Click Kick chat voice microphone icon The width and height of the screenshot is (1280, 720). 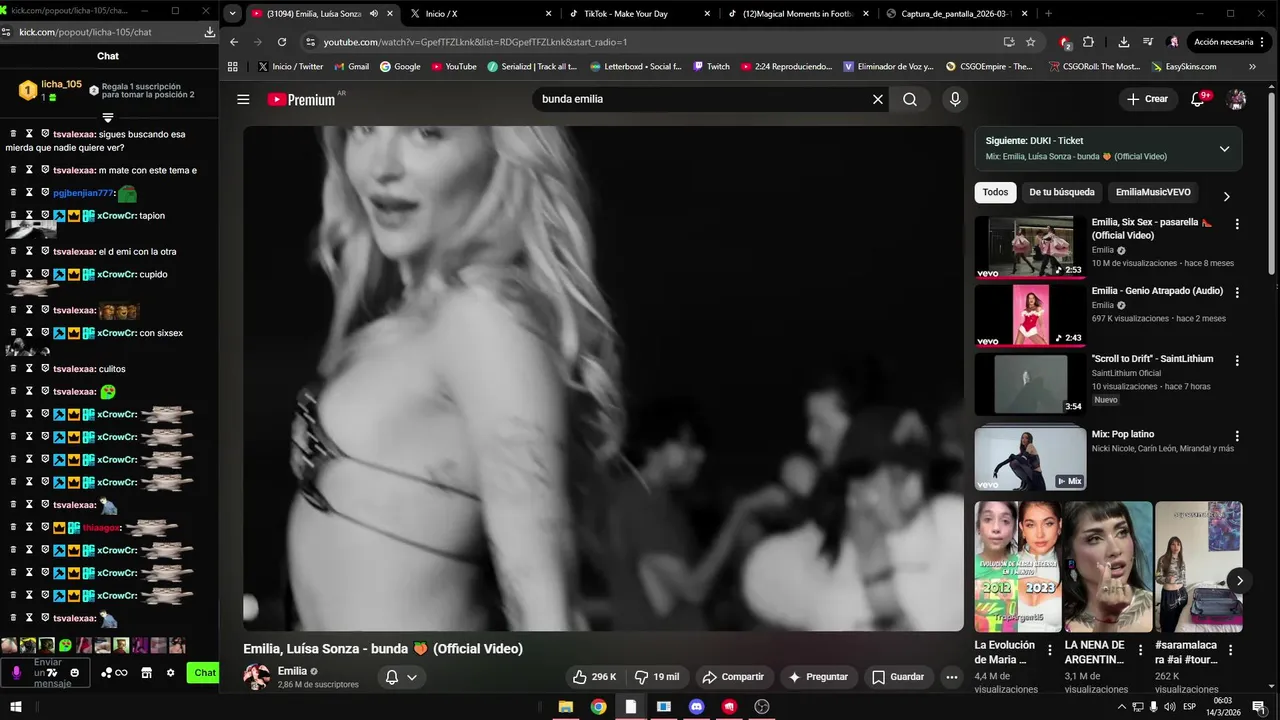[16, 673]
